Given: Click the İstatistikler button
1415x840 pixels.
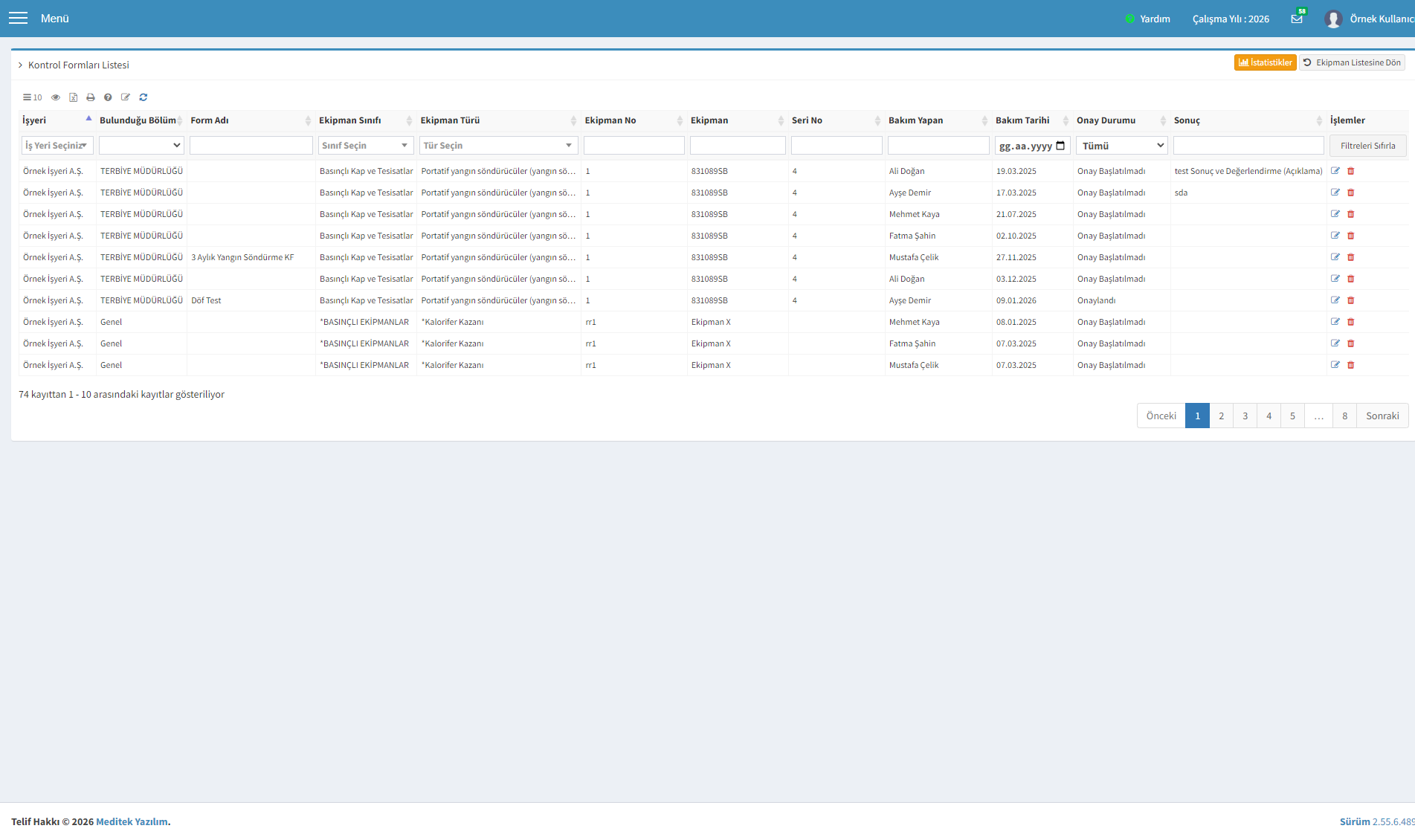Looking at the screenshot, I should 1265,62.
